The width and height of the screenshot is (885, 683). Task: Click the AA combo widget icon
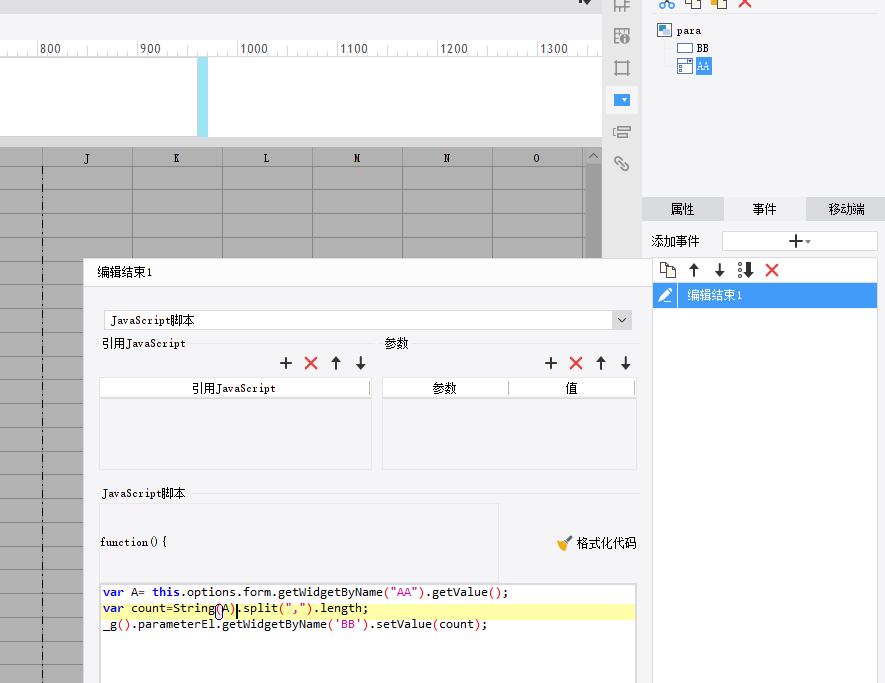coord(685,66)
